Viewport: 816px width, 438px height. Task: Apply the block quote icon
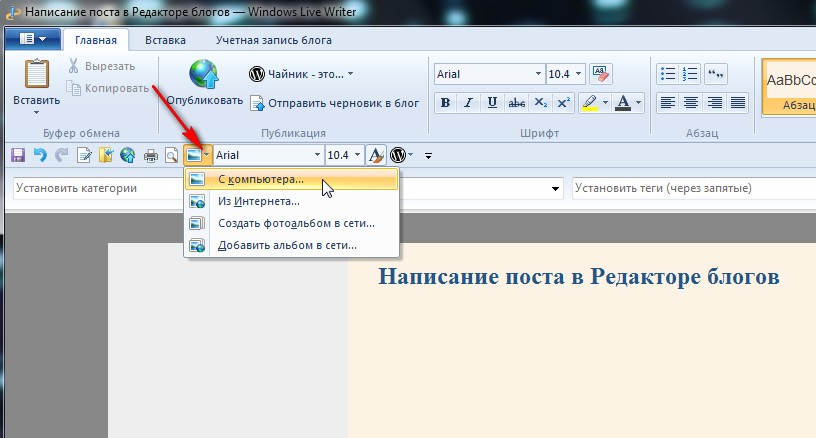pos(716,74)
